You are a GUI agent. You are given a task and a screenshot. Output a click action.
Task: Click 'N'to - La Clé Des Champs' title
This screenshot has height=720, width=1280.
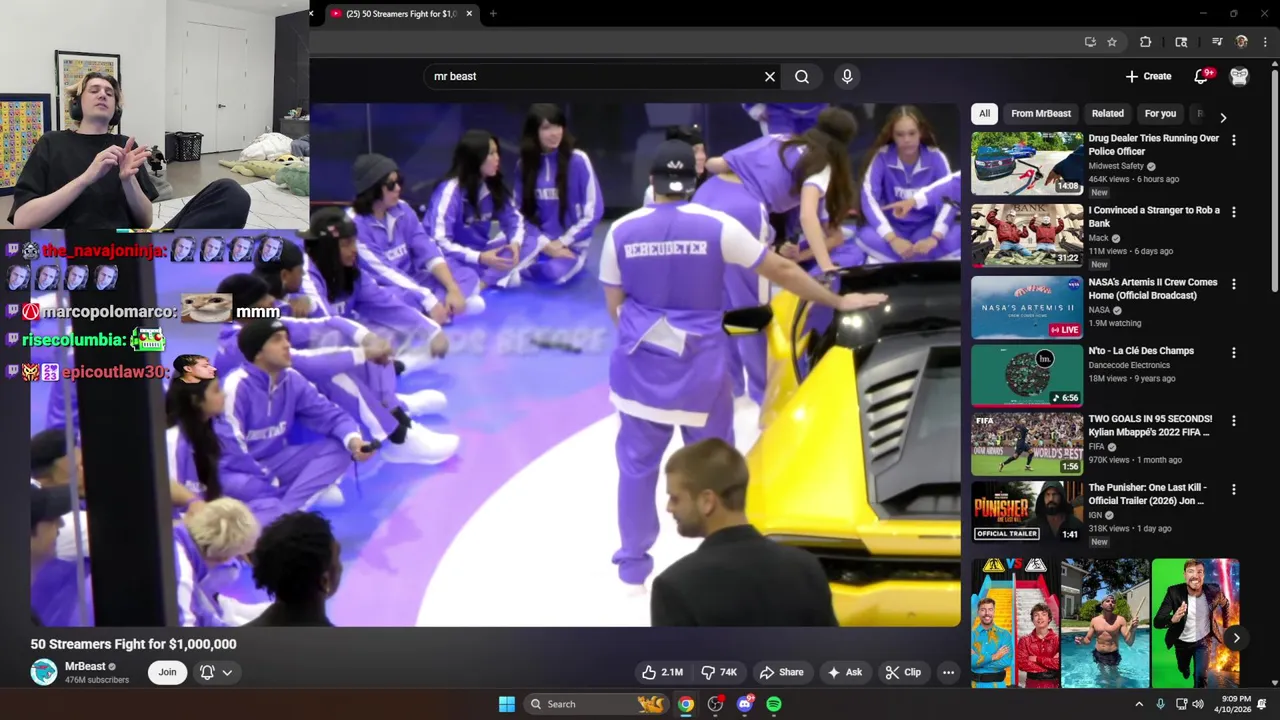[x=1141, y=351]
